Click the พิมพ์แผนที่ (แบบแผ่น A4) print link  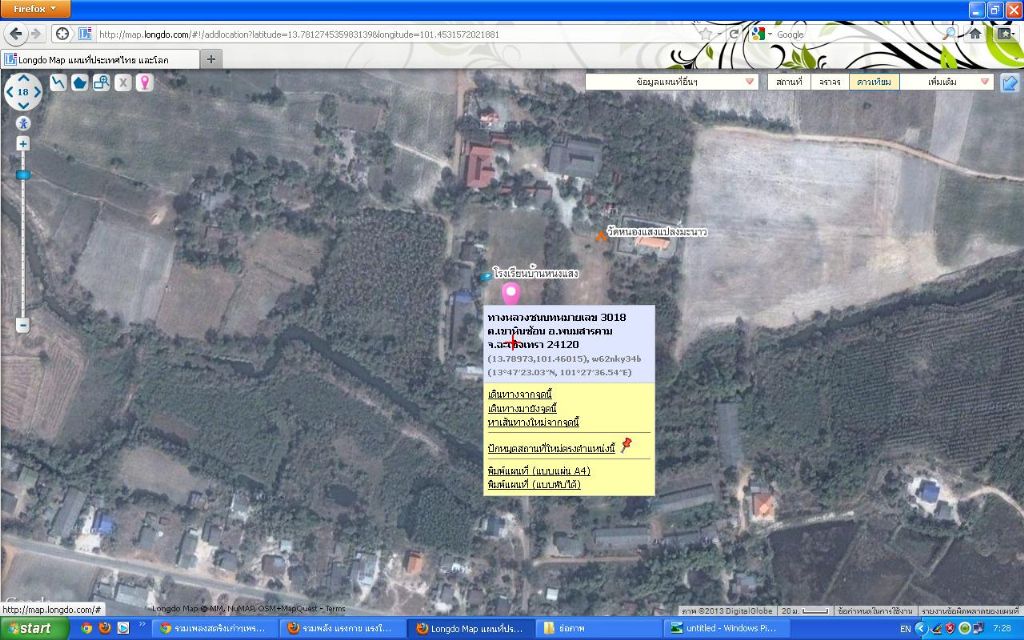[x=538, y=470]
